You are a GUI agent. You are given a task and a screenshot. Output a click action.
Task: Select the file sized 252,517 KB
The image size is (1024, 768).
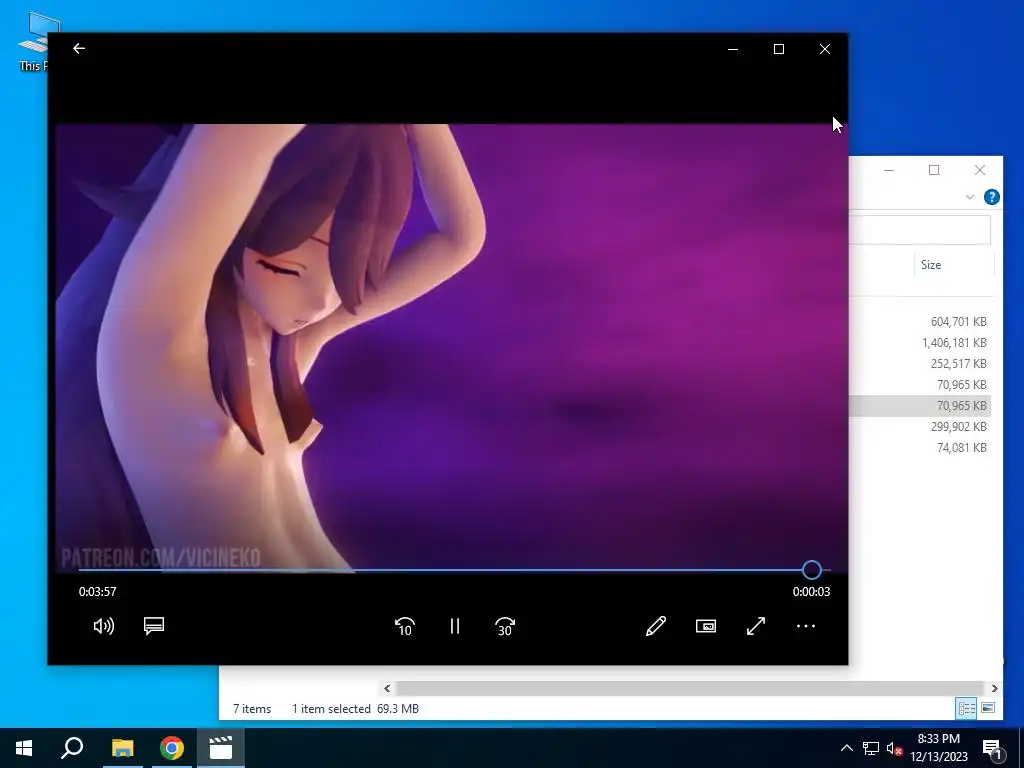click(x=958, y=363)
